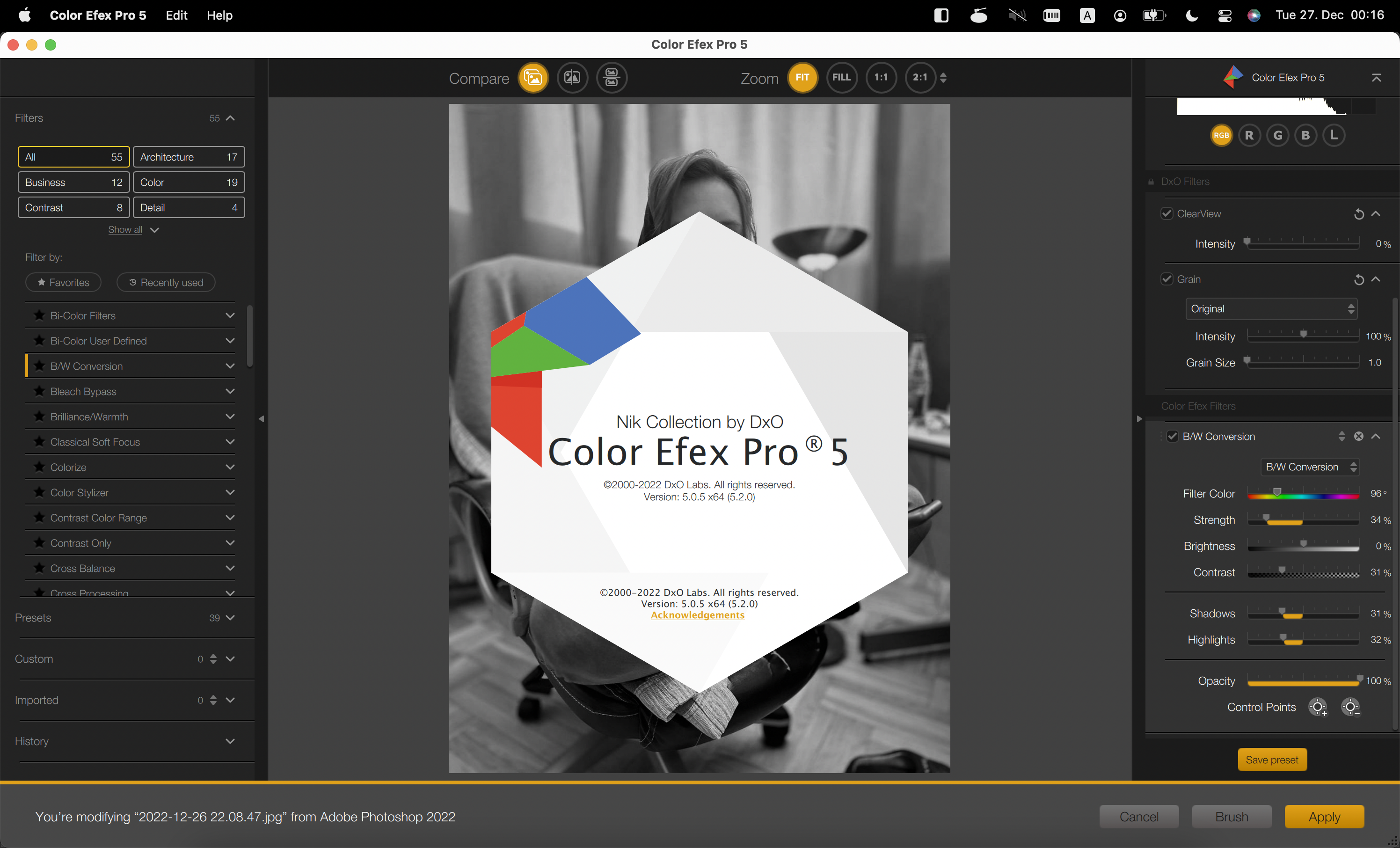Viewport: 1400px width, 848px height.
Task: Switch to side-by-side compare view icon
Action: coord(612,77)
